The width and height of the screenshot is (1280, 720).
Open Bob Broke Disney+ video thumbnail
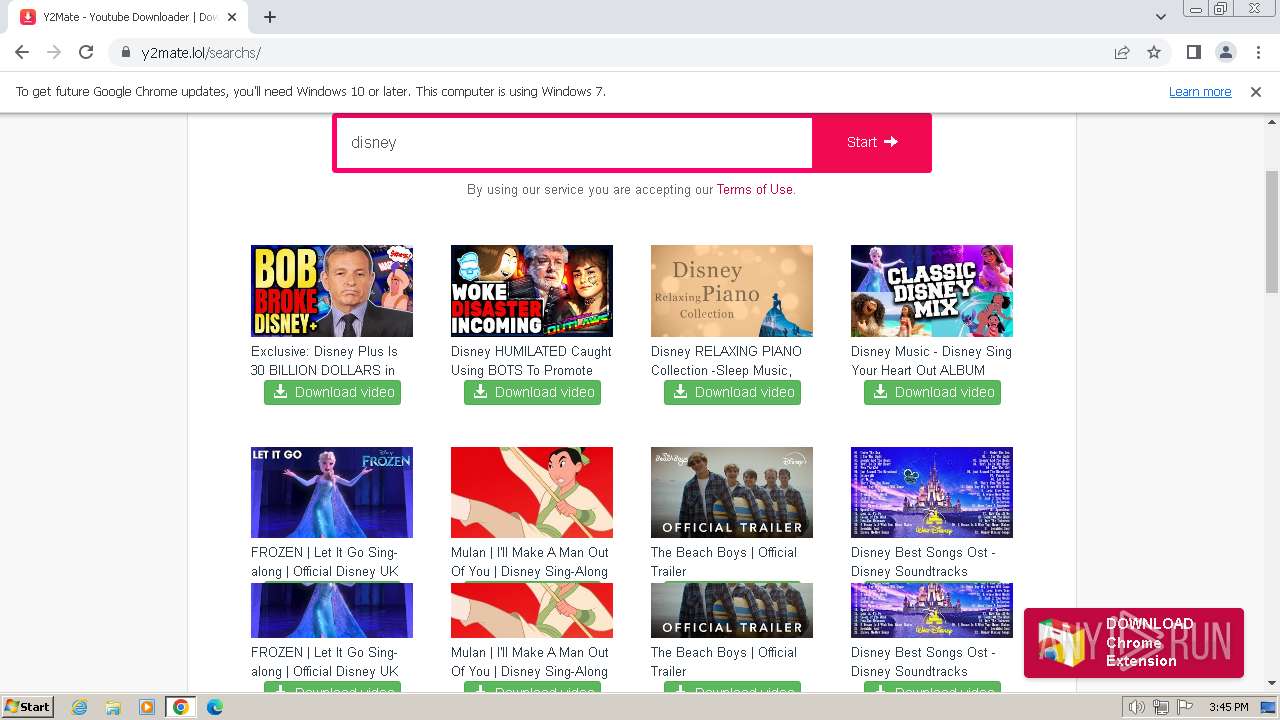tap(332, 291)
